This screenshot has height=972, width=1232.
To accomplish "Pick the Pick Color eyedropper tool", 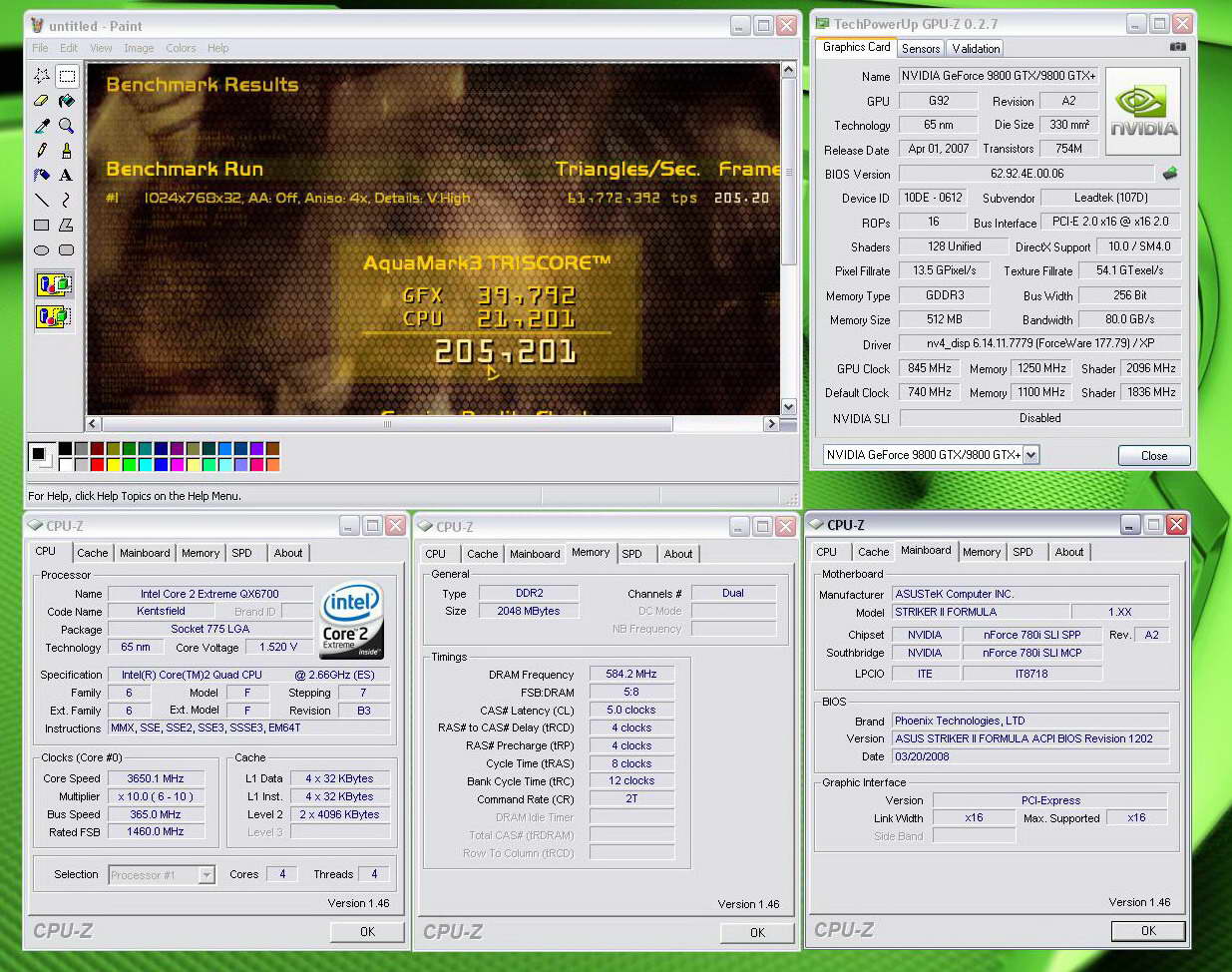I will (x=42, y=126).
